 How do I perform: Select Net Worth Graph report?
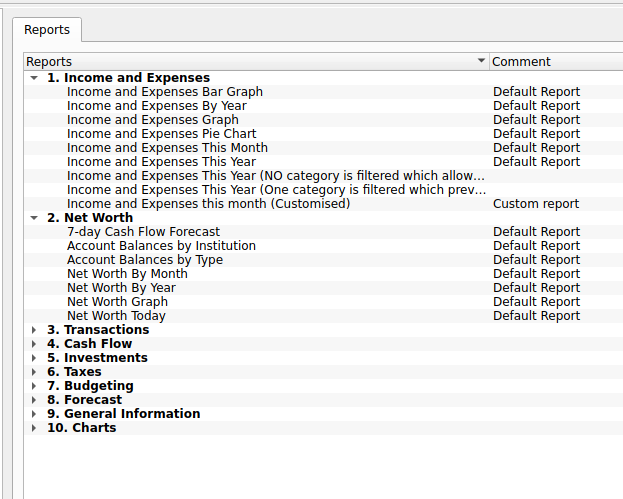click(x=117, y=302)
